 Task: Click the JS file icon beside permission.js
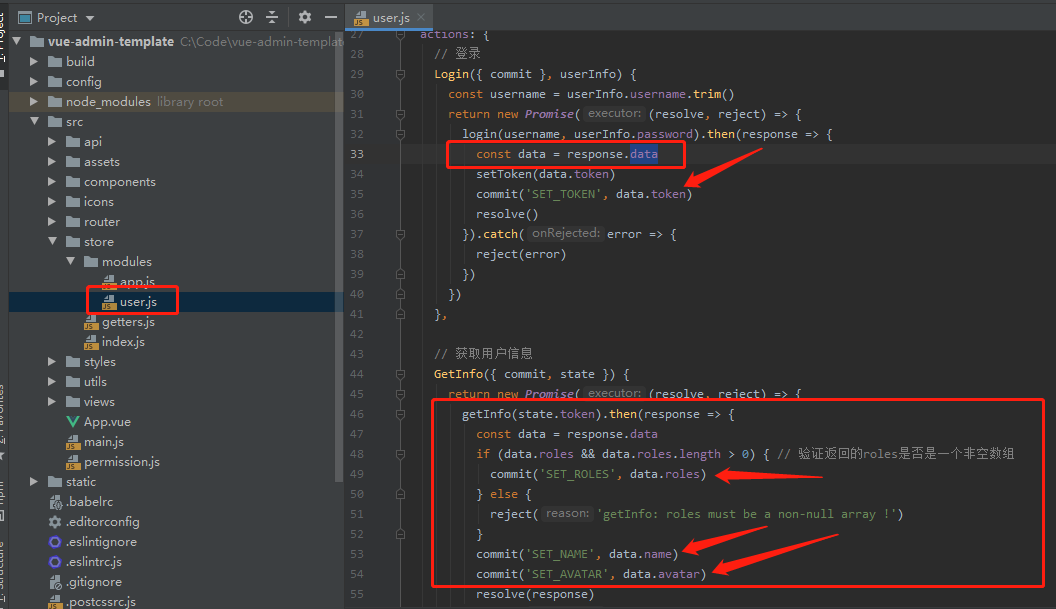coord(73,463)
